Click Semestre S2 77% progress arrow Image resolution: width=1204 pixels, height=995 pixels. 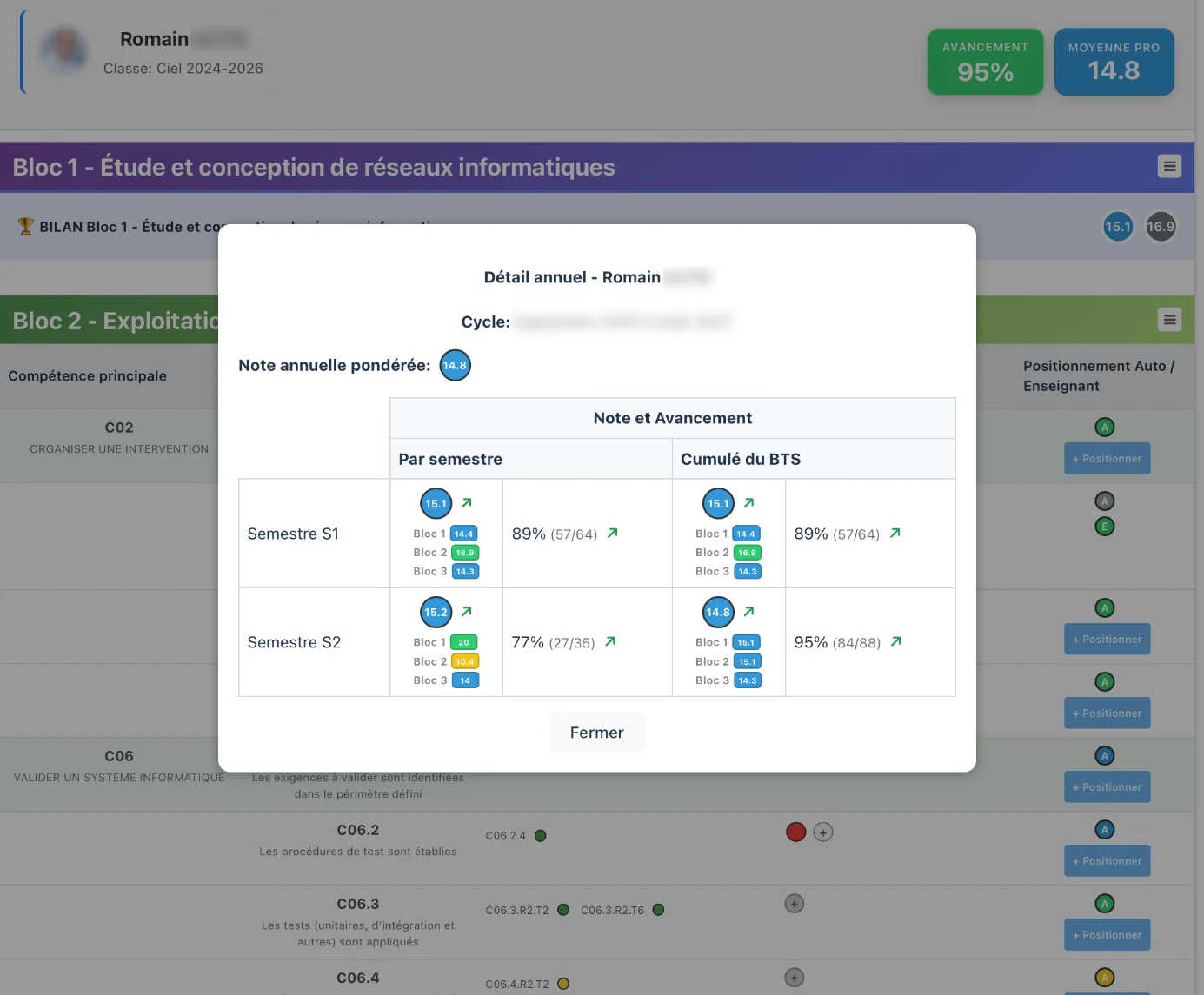coord(610,641)
